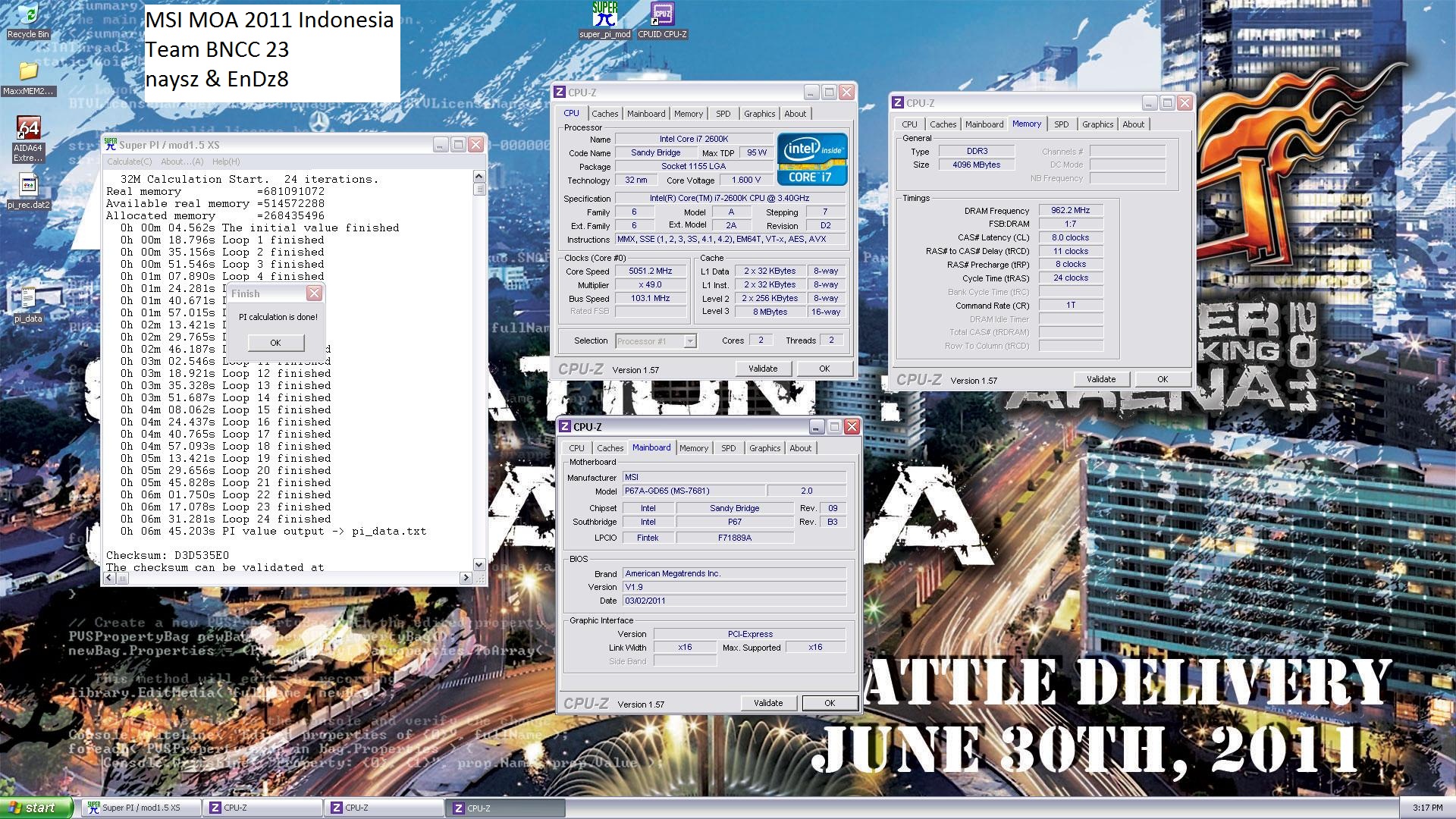Viewport: 1456px width, 819px height.
Task: Open the Help menu in Super PI
Action: coord(225,162)
